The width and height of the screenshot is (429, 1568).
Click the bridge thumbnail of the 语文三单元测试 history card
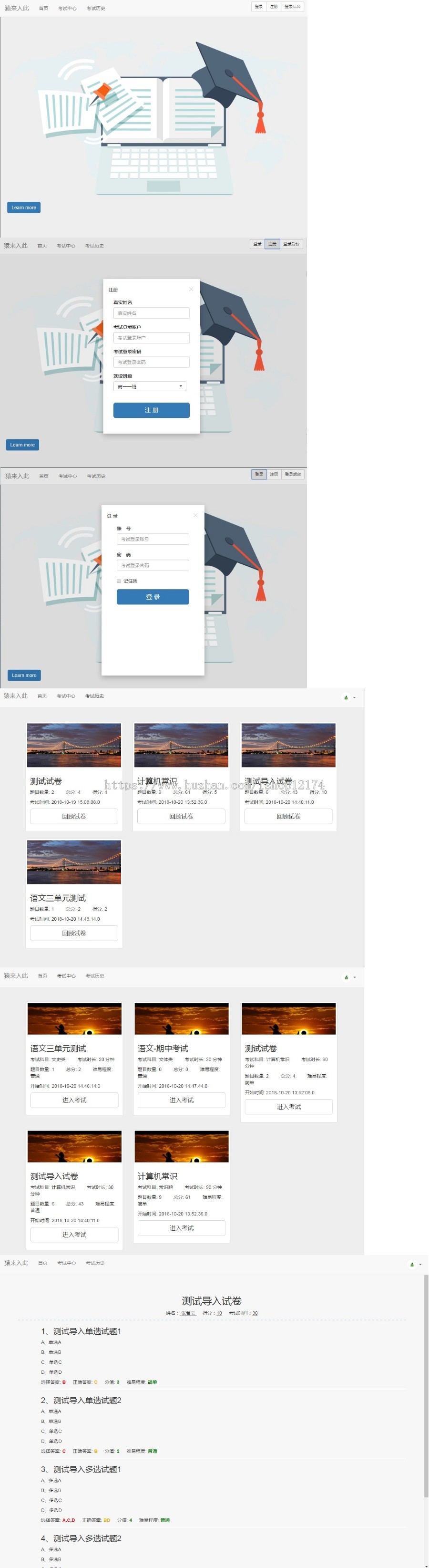pos(74,862)
